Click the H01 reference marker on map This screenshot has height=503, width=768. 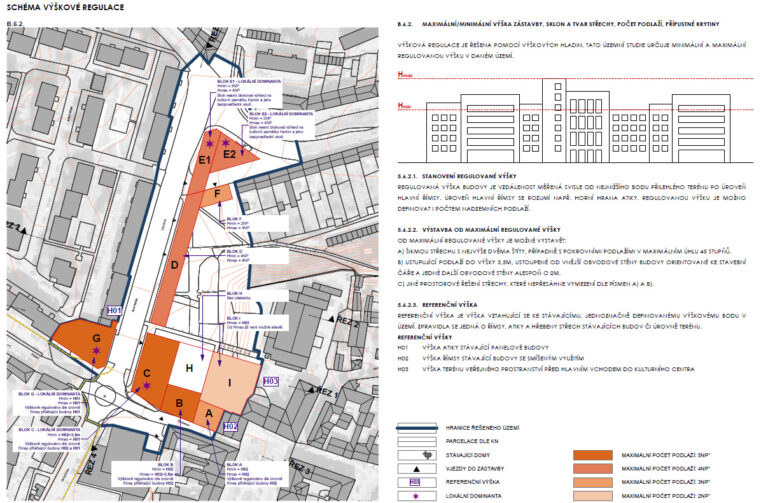(x=115, y=311)
